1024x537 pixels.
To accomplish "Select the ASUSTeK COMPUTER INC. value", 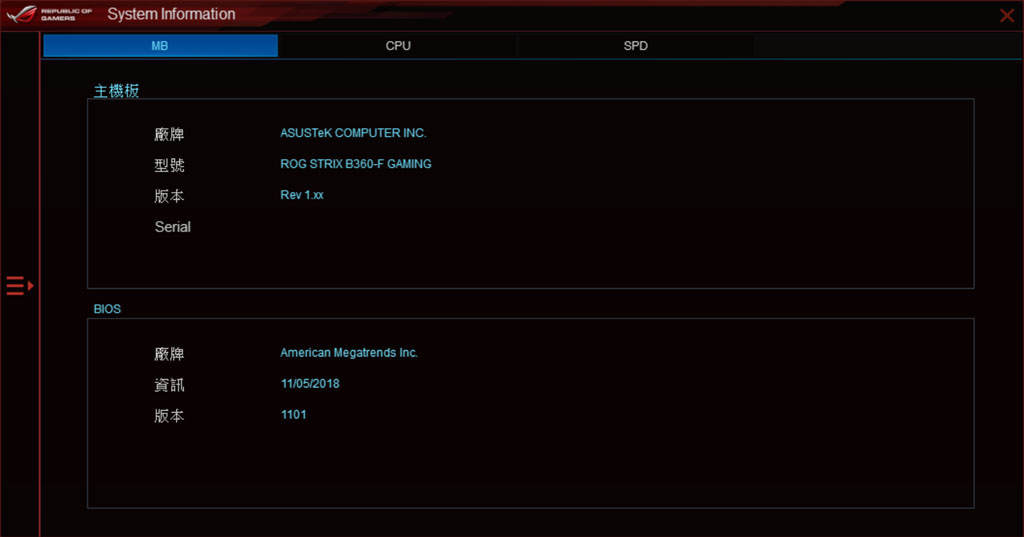I will pyautogui.click(x=353, y=133).
